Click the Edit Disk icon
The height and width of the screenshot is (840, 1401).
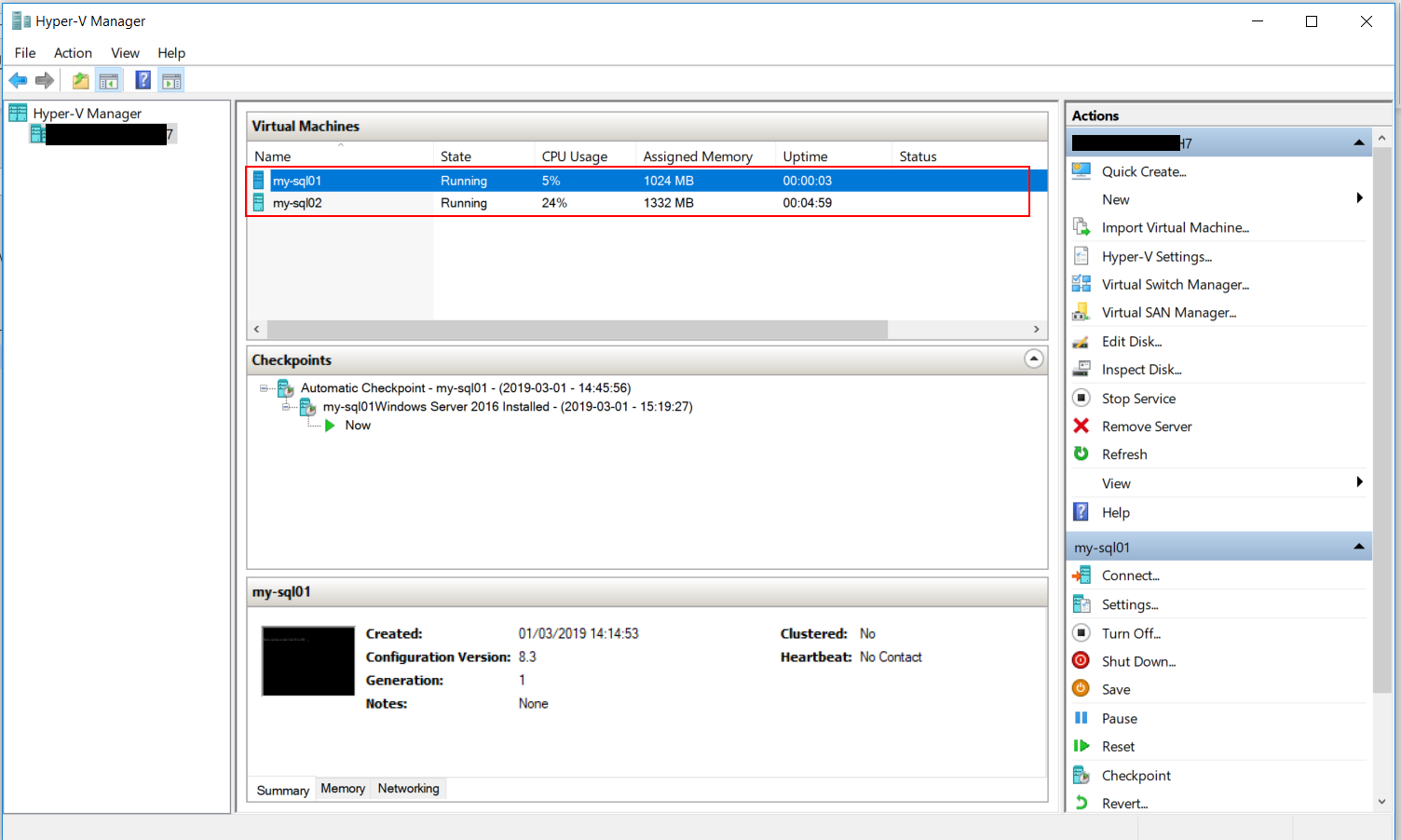click(1081, 342)
